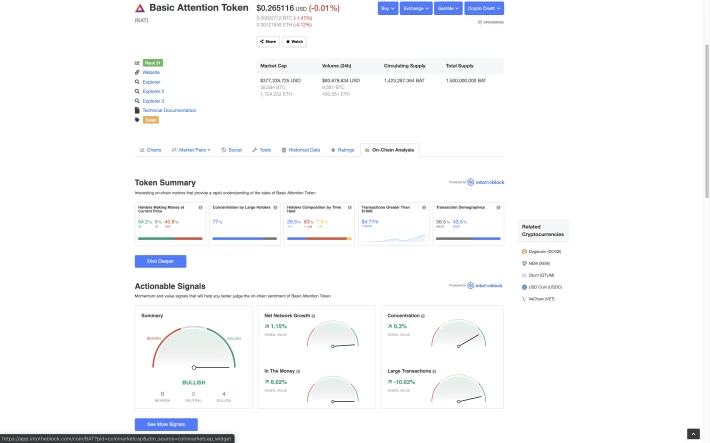Viewport: 710px width, 443px height.
Task: Click the tag icon beside Token badge
Action: pyautogui.click(x=137, y=120)
